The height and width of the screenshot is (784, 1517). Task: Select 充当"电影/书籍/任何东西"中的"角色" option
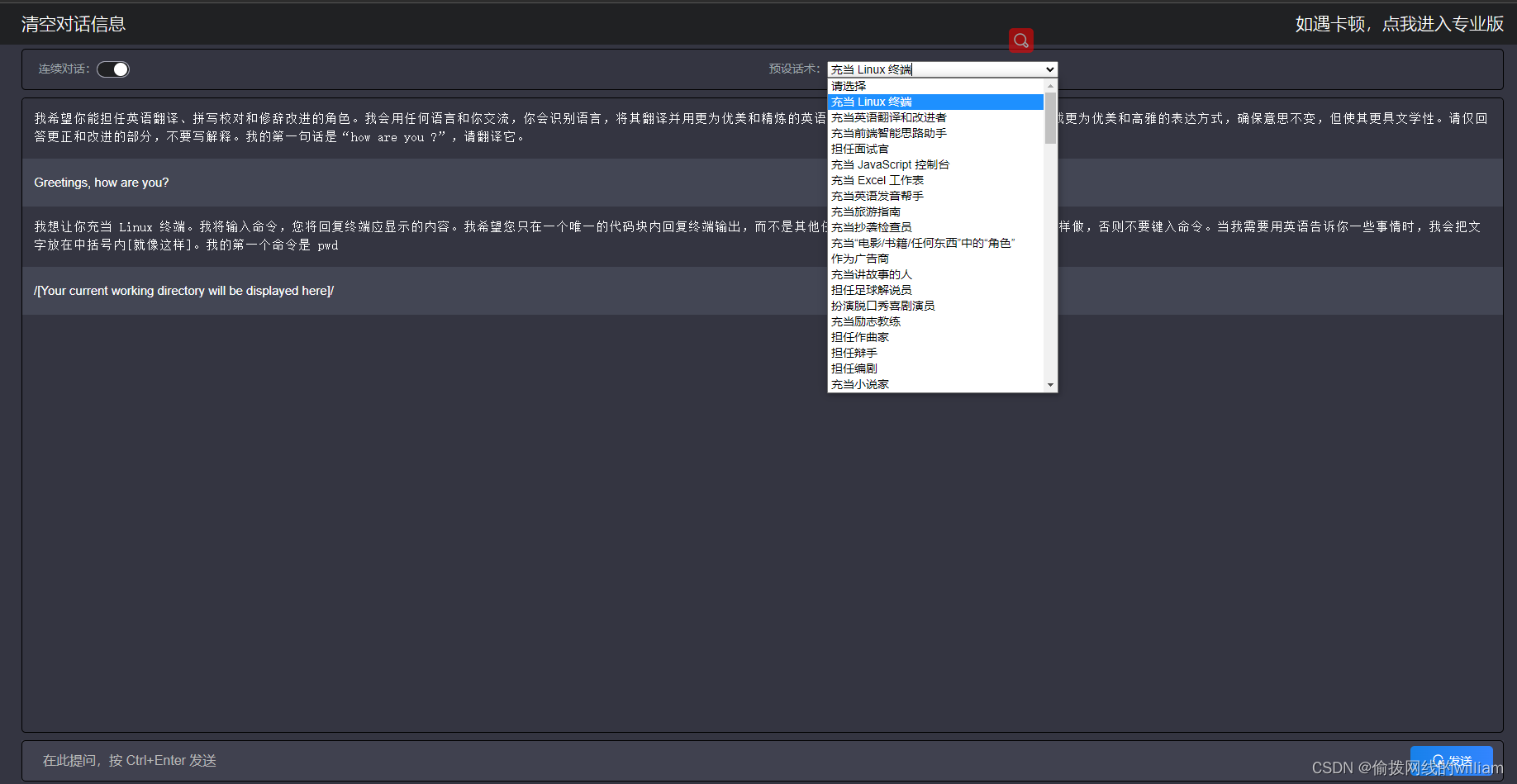click(x=936, y=243)
